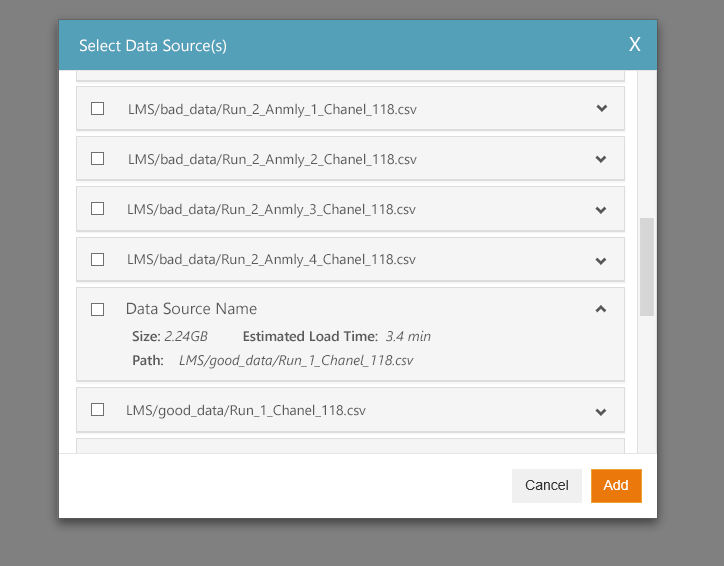Check Run_2_Anmly_1_Chanel_118.csv checkbox
Viewport: 724px width, 566px height.
[x=97, y=108]
